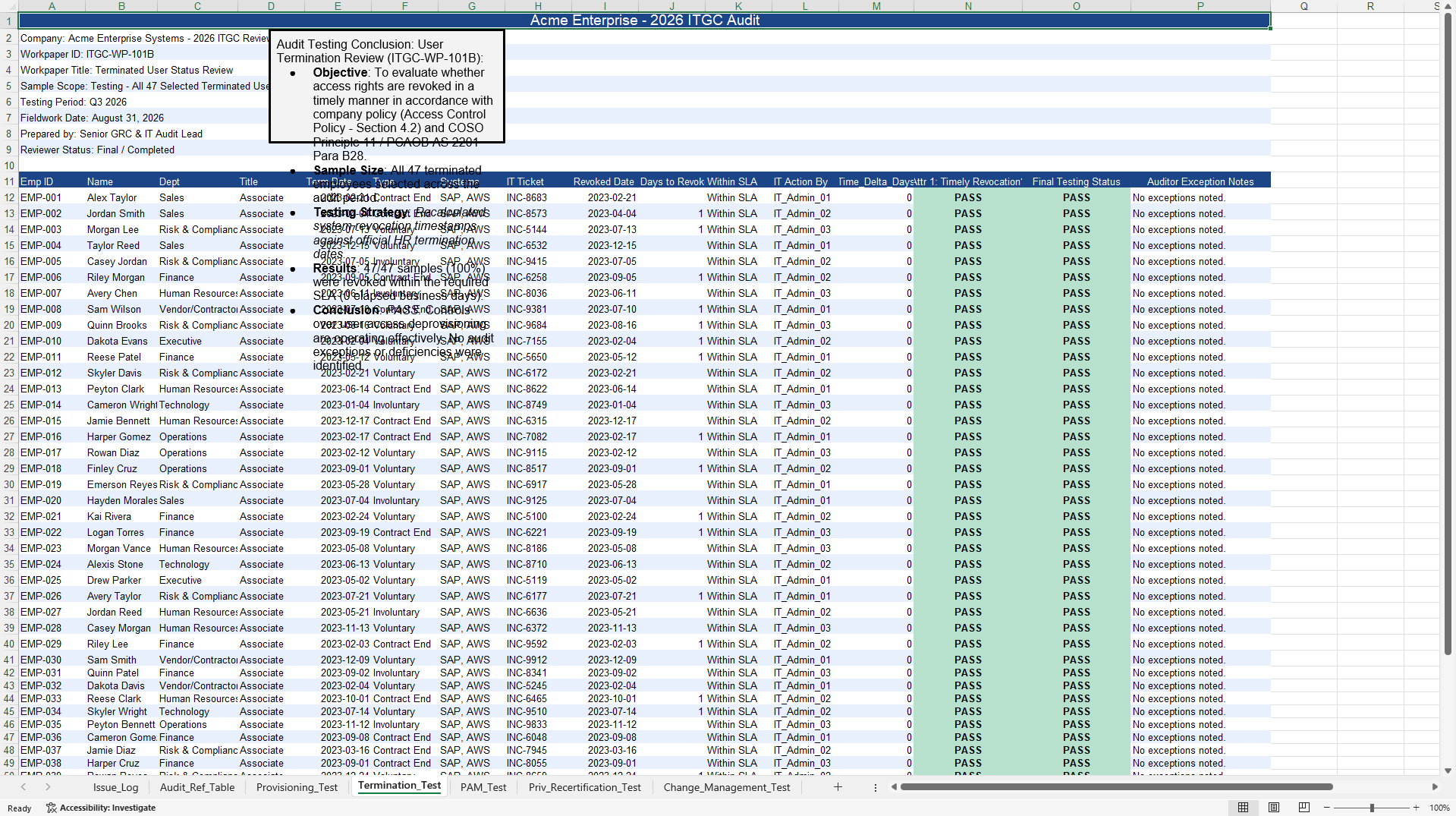Click the 'Auditor Exception Notes' column header
This screenshot has height=816, width=1456.
(1200, 181)
